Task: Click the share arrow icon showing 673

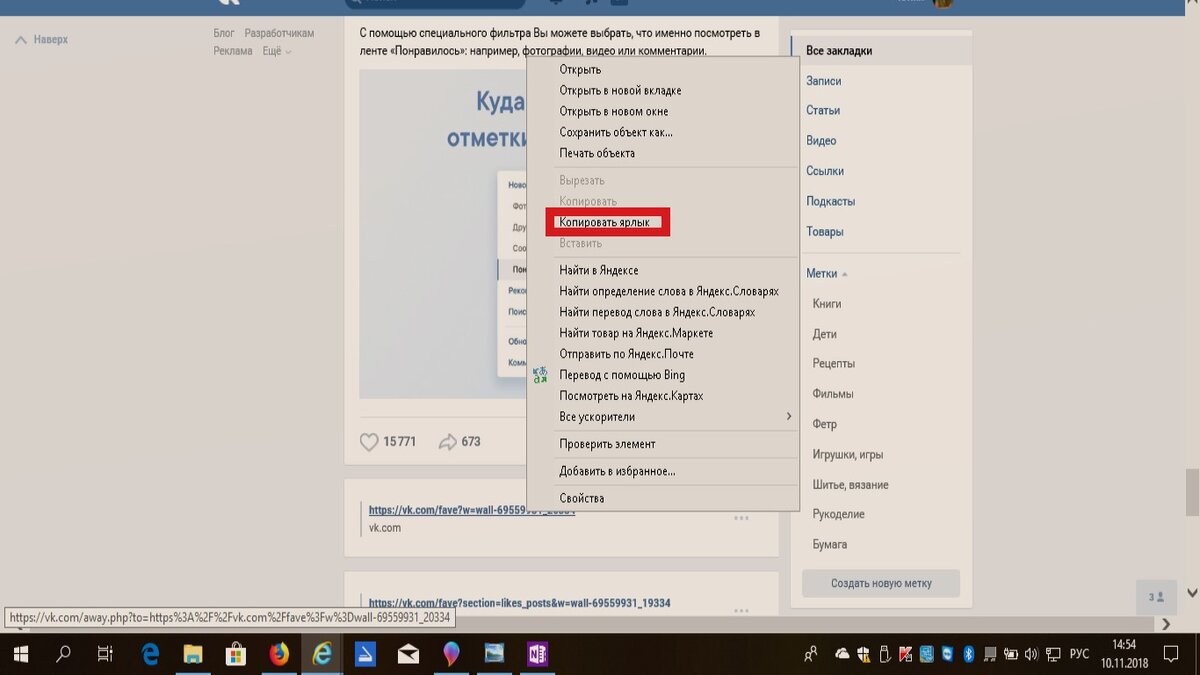Action: click(x=447, y=441)
